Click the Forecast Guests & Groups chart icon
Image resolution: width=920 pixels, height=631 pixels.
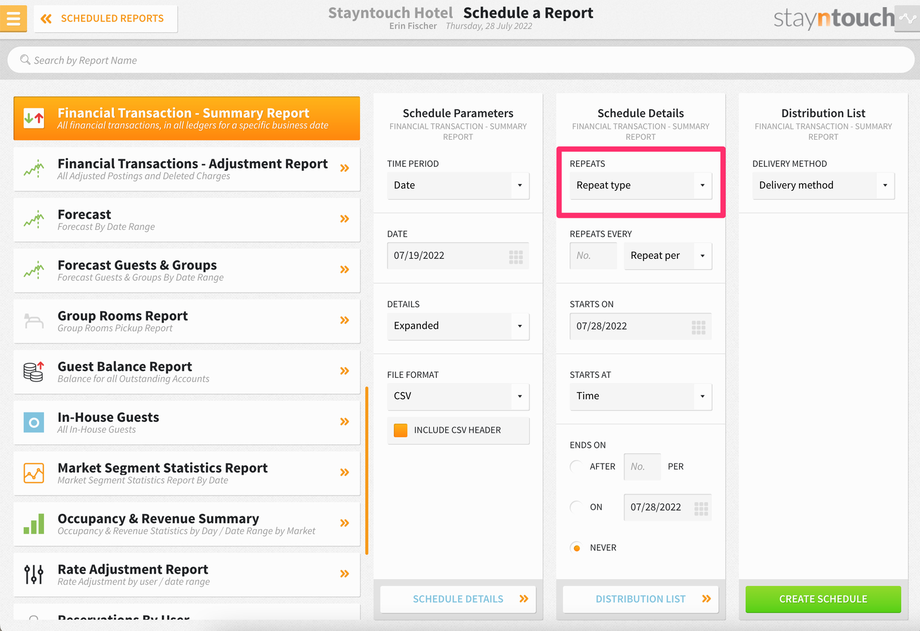click(x=34, y=270)
